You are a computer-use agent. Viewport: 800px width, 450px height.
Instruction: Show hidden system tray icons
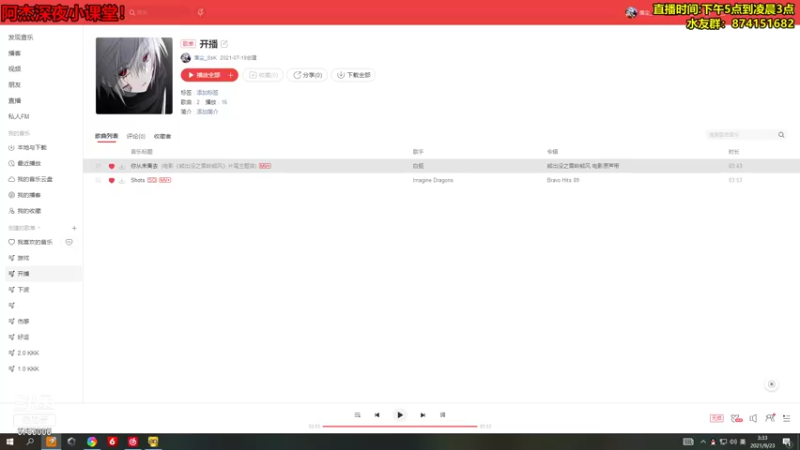pyautogui.click(x=703, y=442)
